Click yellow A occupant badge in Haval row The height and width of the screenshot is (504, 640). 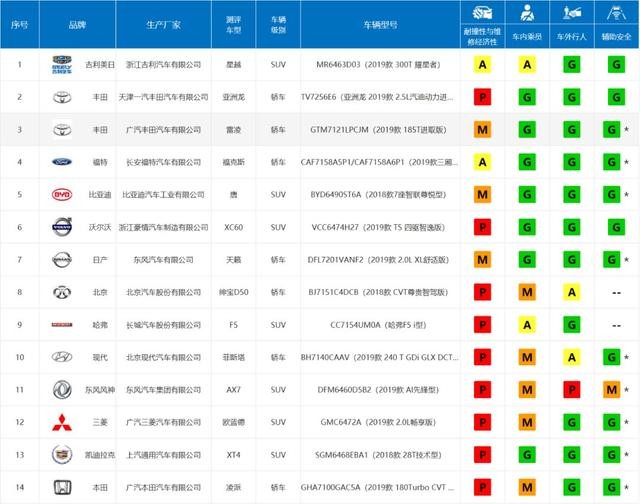coord(527,325)
